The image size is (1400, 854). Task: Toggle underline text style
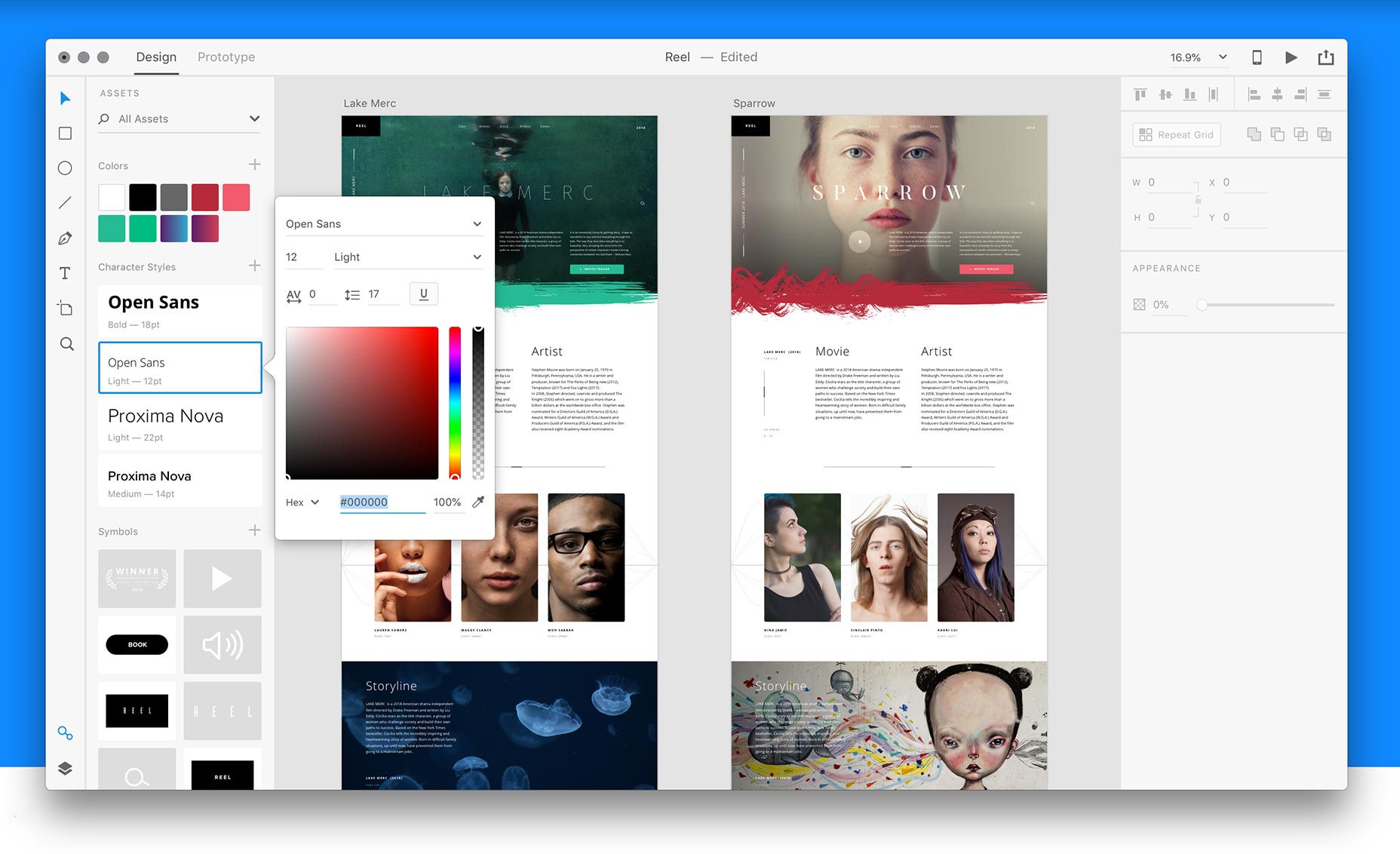point(423,294)
